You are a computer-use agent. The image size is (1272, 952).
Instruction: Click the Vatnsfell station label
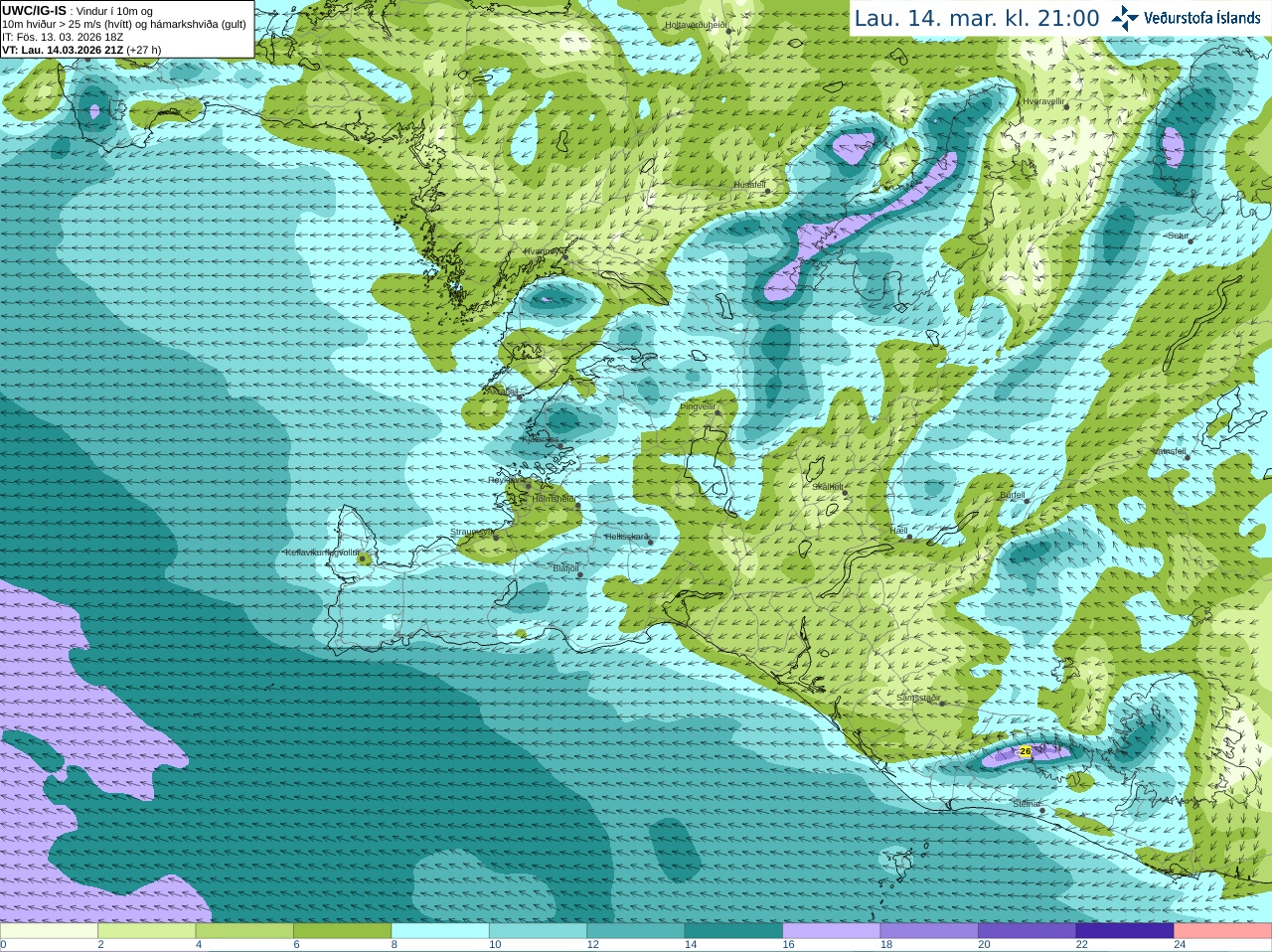coord(1169,450)
